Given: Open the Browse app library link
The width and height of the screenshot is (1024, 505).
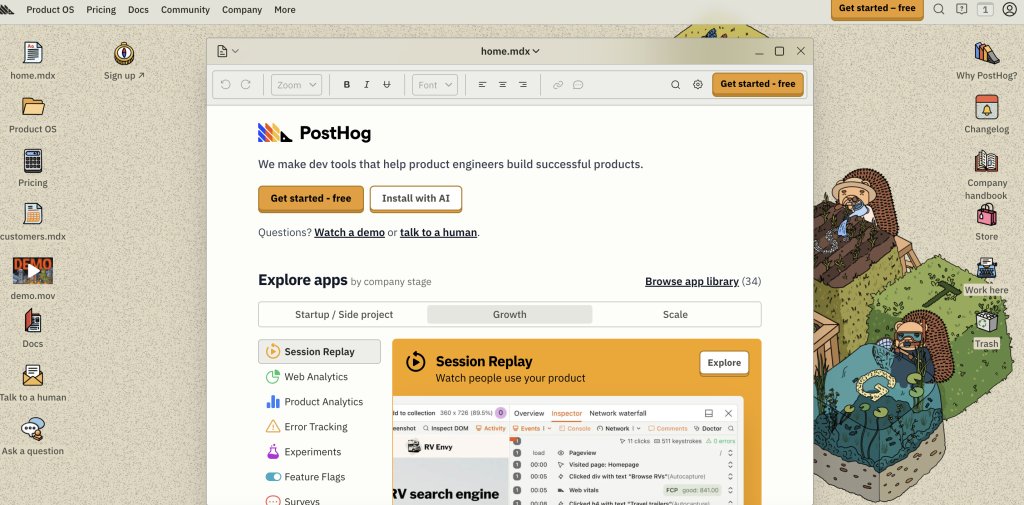Looking at the screenshot, I should (x=692, y=282).
